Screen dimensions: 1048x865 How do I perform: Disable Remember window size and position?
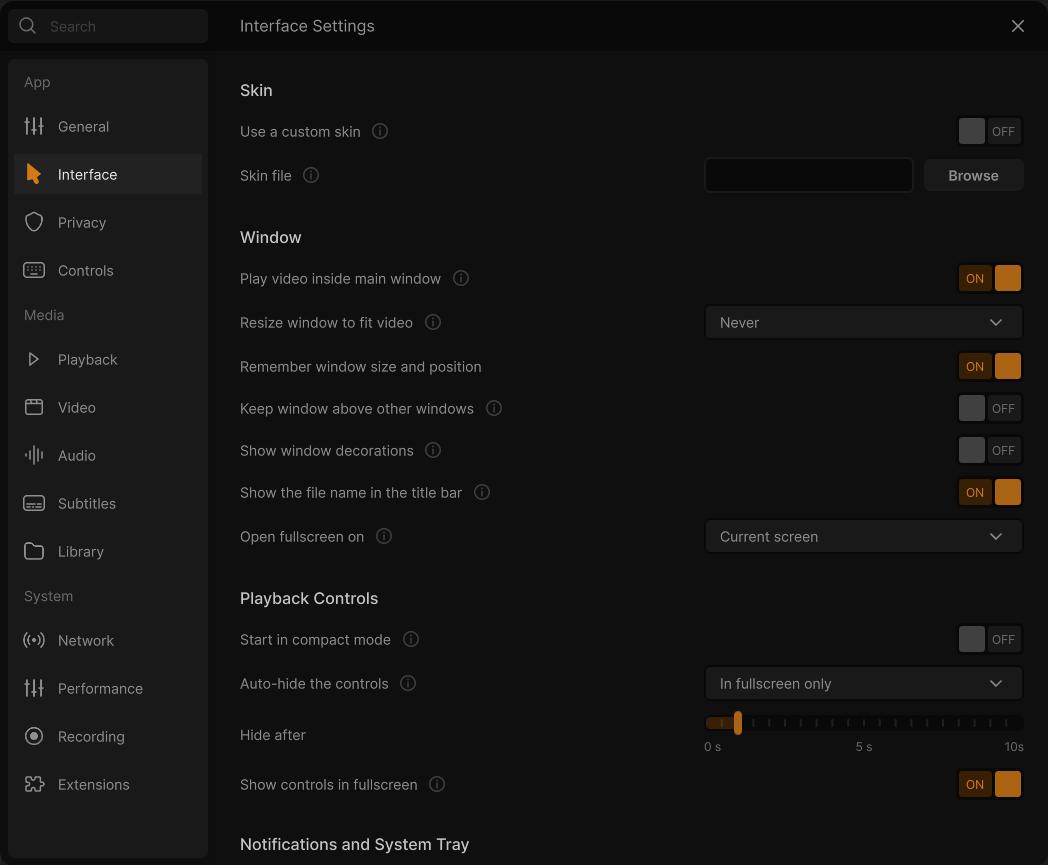click(990, 366)
